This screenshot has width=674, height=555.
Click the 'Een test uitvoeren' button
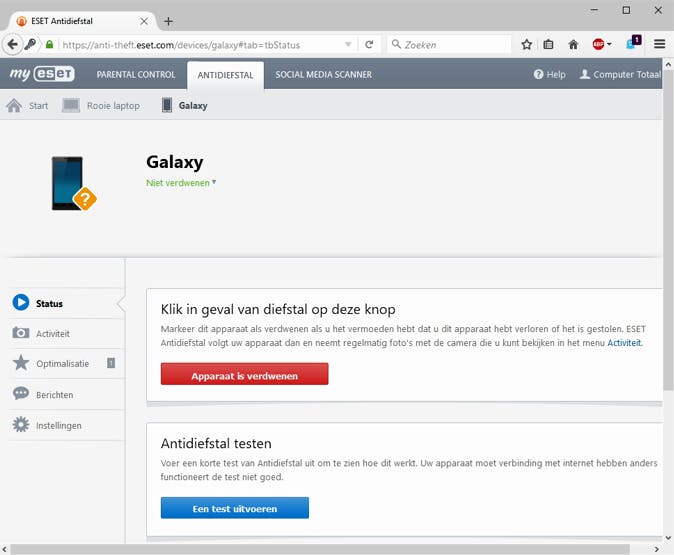click(234, 508)
